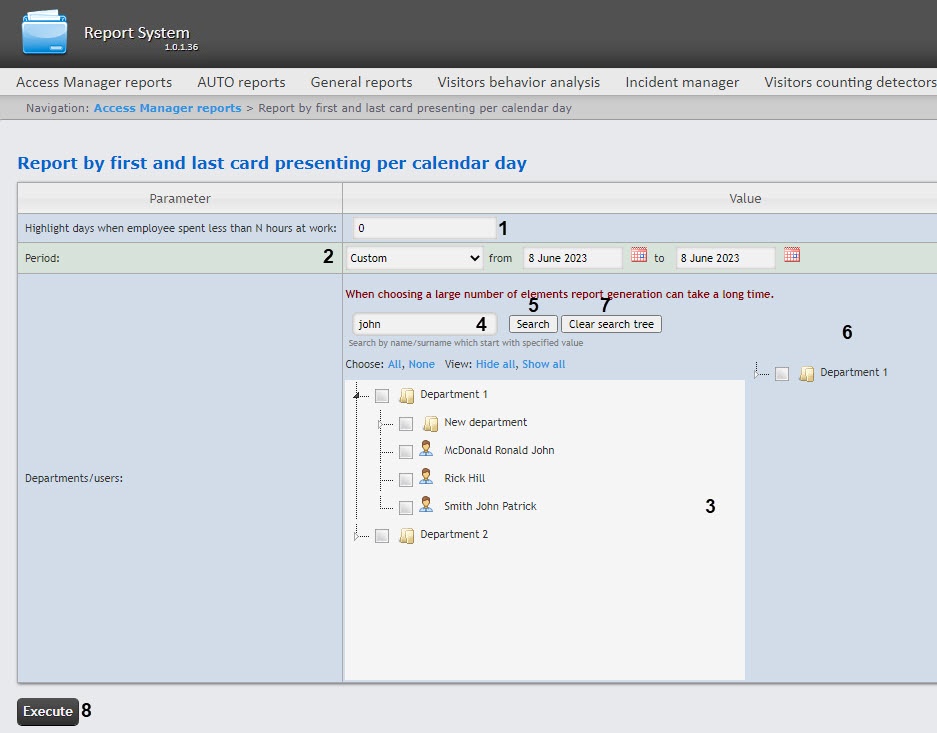Viewport: 937px width, 733px height.
Task: Open calendar for the 'from' date
Action: point(639,256)
